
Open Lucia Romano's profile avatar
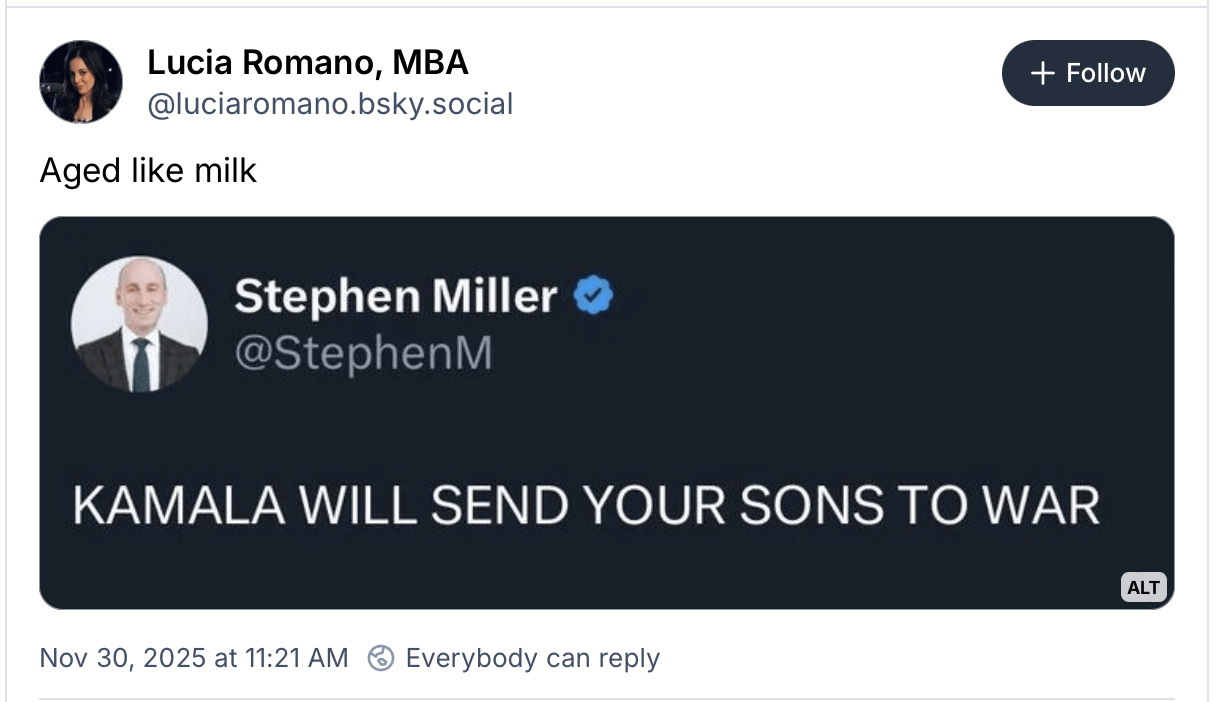pyautogui.click(x=81, y=82)
